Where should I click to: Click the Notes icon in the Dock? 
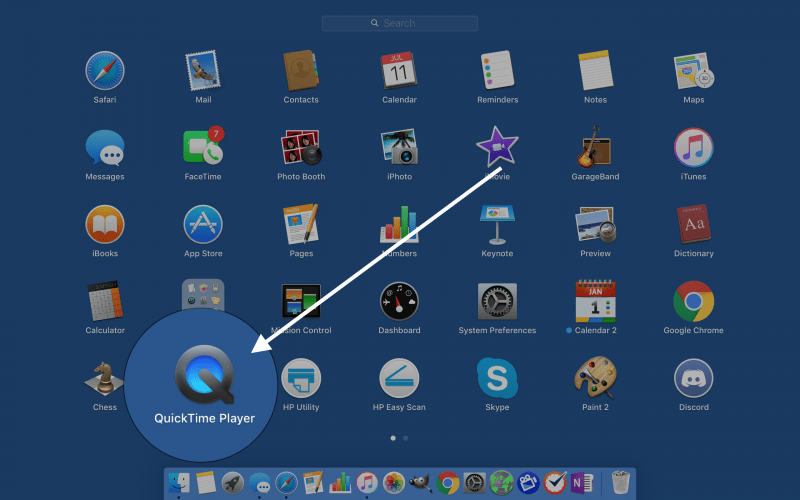point(206,482)
